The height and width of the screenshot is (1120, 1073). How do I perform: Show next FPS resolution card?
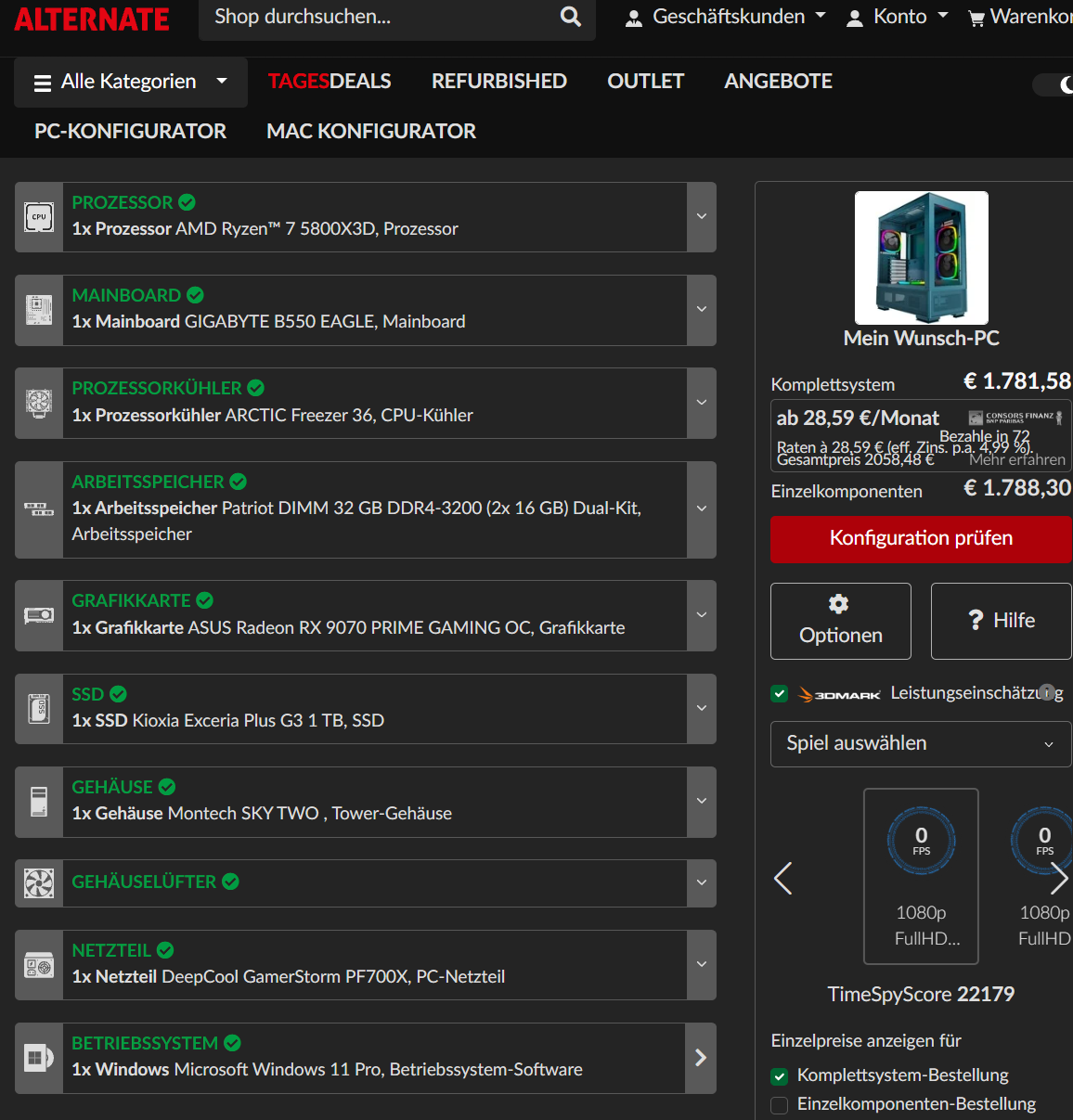pyautogui.click(x=1059, y=878)
